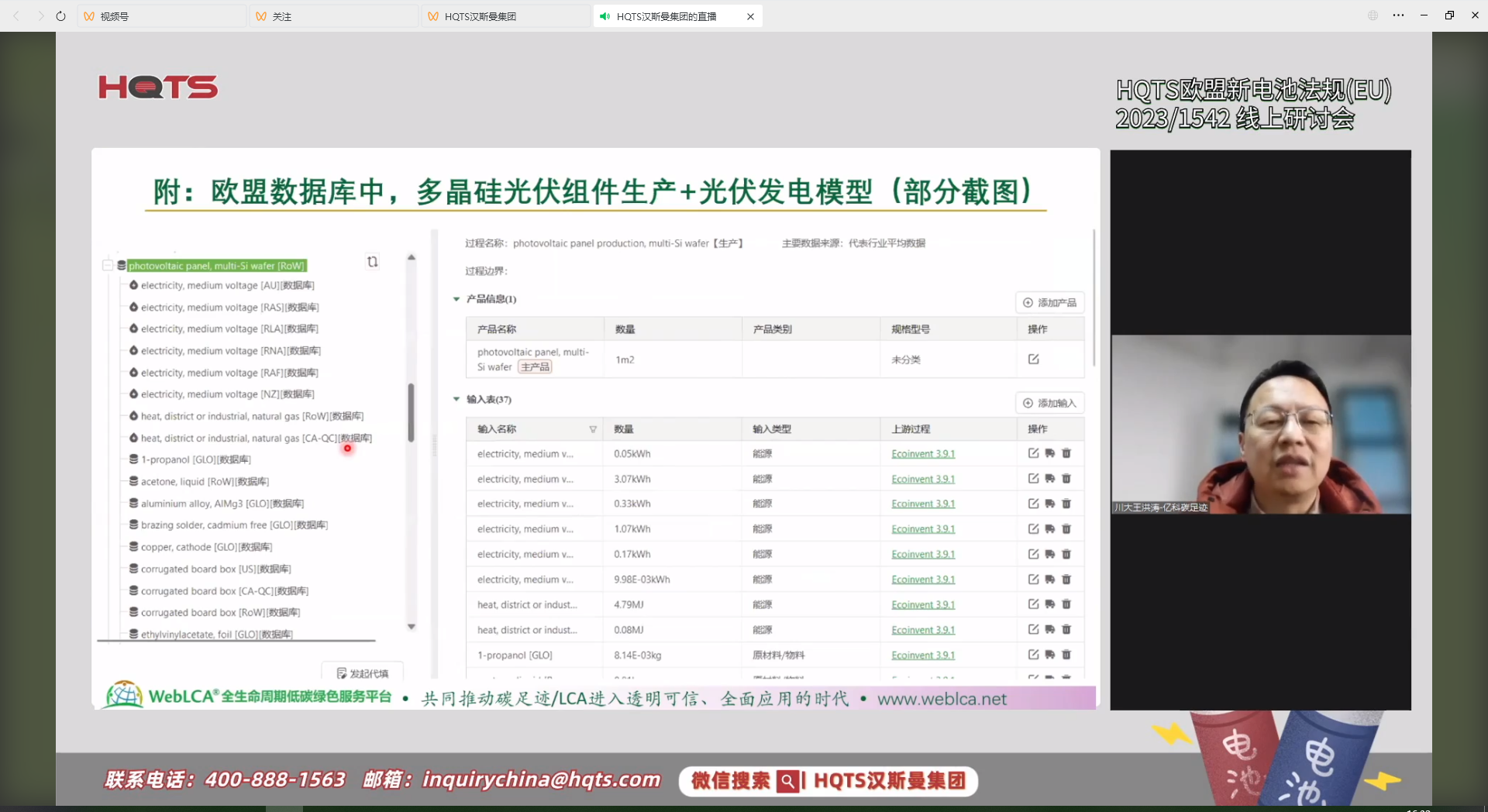The width and height of the screenshot is (1488, 812).
Task: Select heat, district or industrial, natural gas [RoW]
Action: (x=246, y=416)
